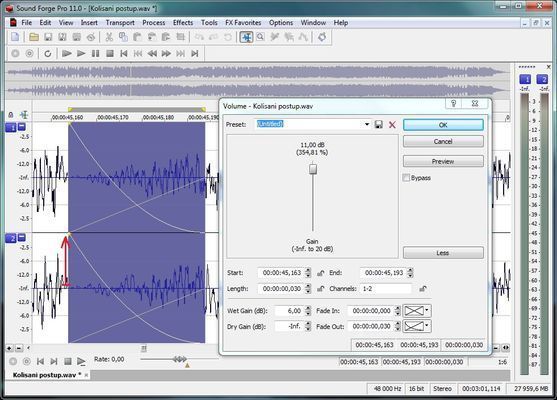
Task: Open the FX Favorites menu
Action: [x=243, y=23]
